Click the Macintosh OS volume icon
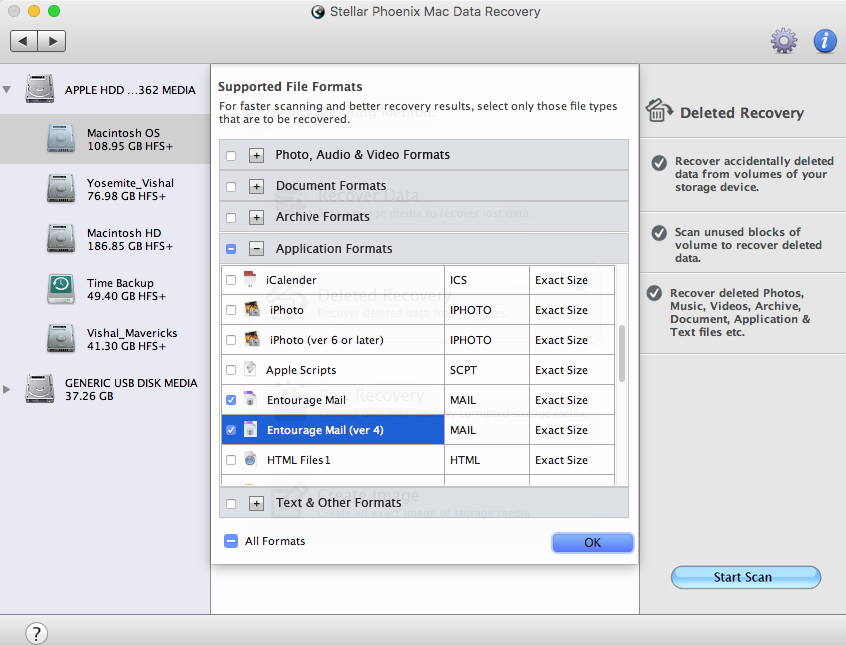This screenshot has height=645, width=846. [61, 138]
